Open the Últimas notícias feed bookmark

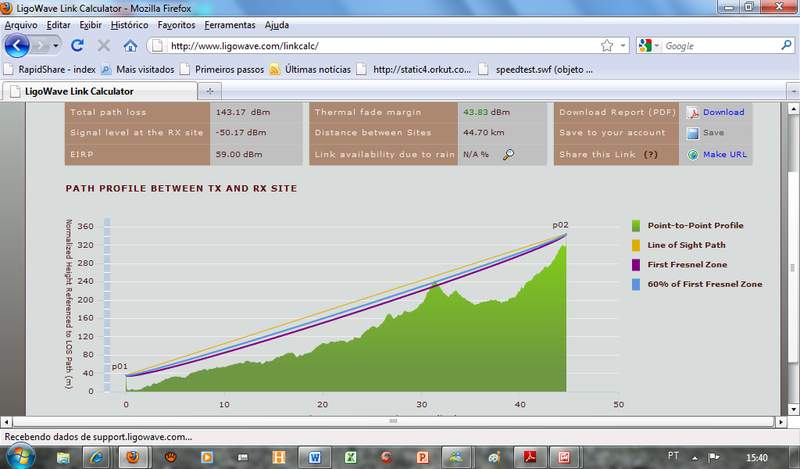[x=310, y=69]
